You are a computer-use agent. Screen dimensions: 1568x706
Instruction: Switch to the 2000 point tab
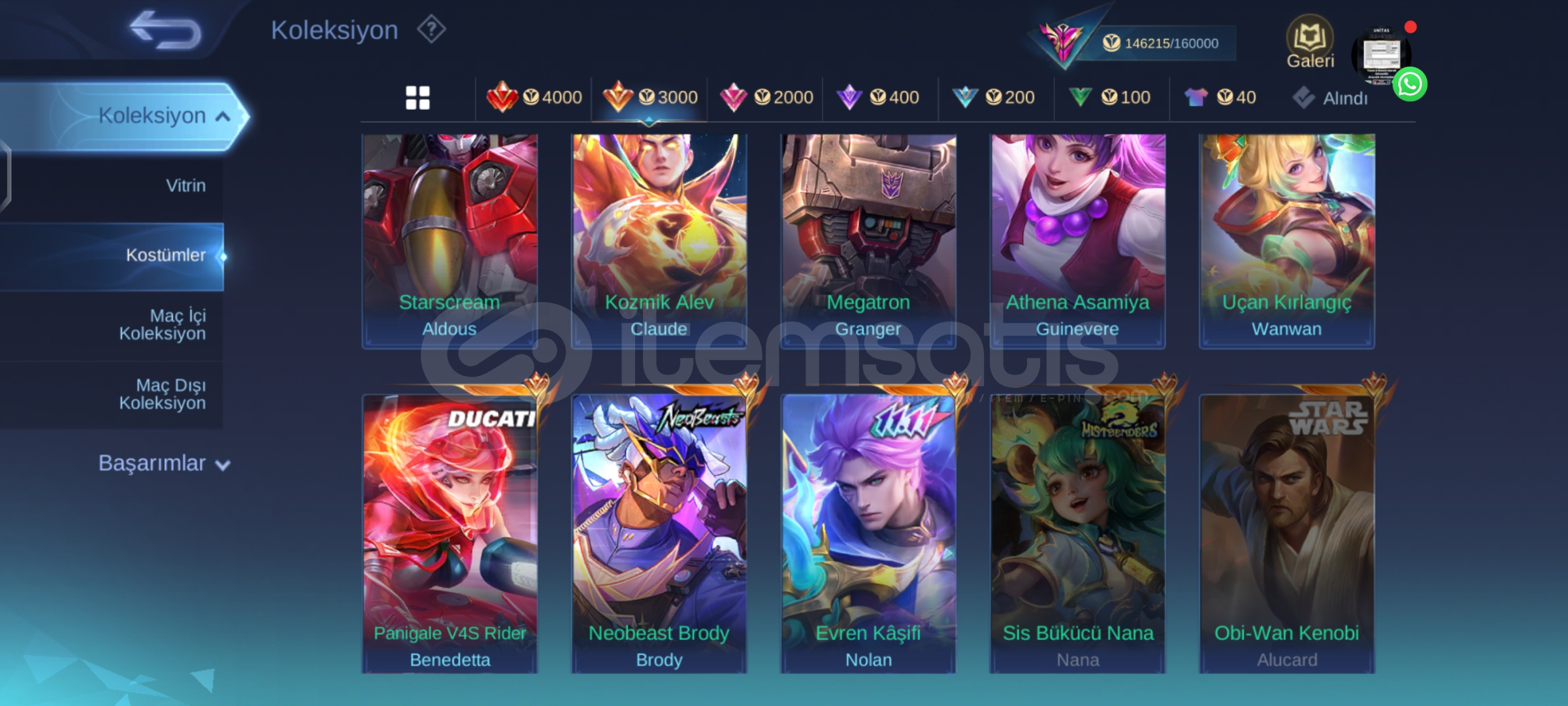point(766,97)
